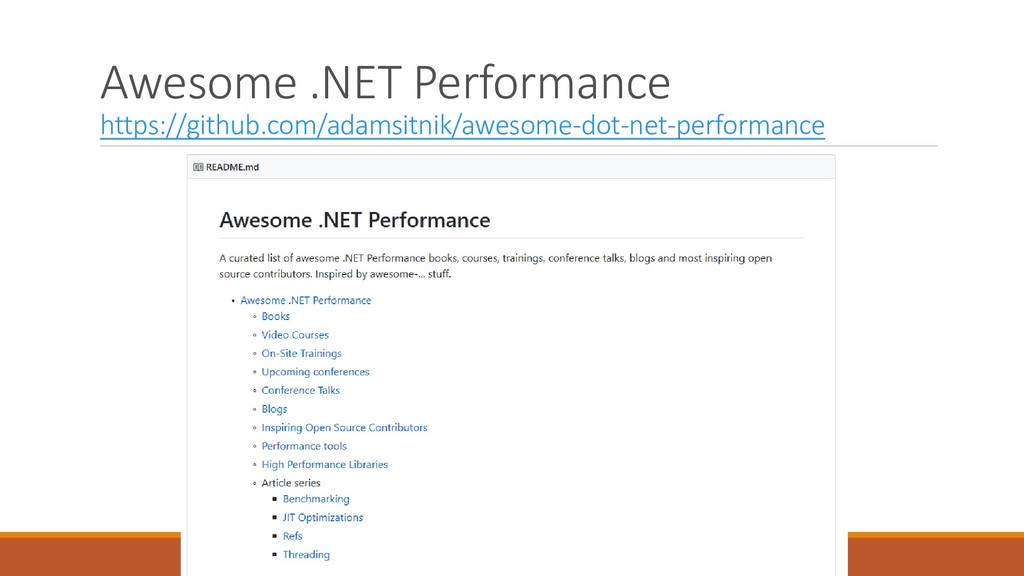Open the Awesome .NET Performance contents link

[x=306, y=300]
